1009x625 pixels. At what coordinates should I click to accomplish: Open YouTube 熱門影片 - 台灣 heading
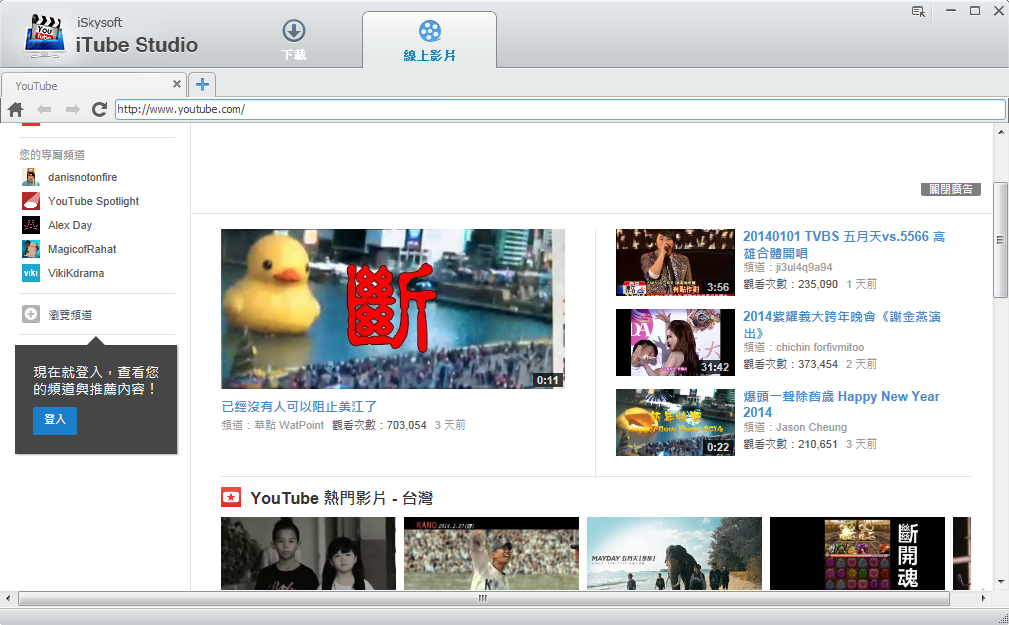click(342, 498)
